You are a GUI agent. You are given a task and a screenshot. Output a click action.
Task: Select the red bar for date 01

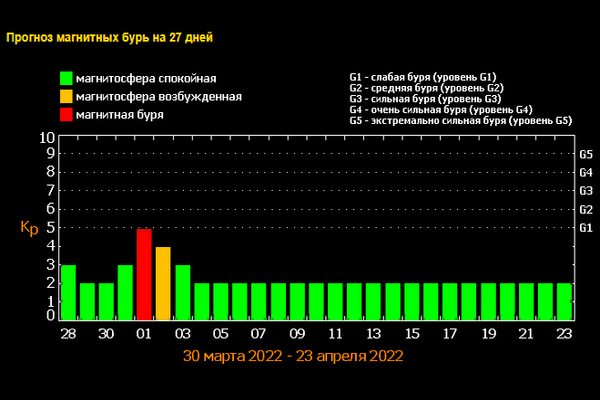[144, 274]
